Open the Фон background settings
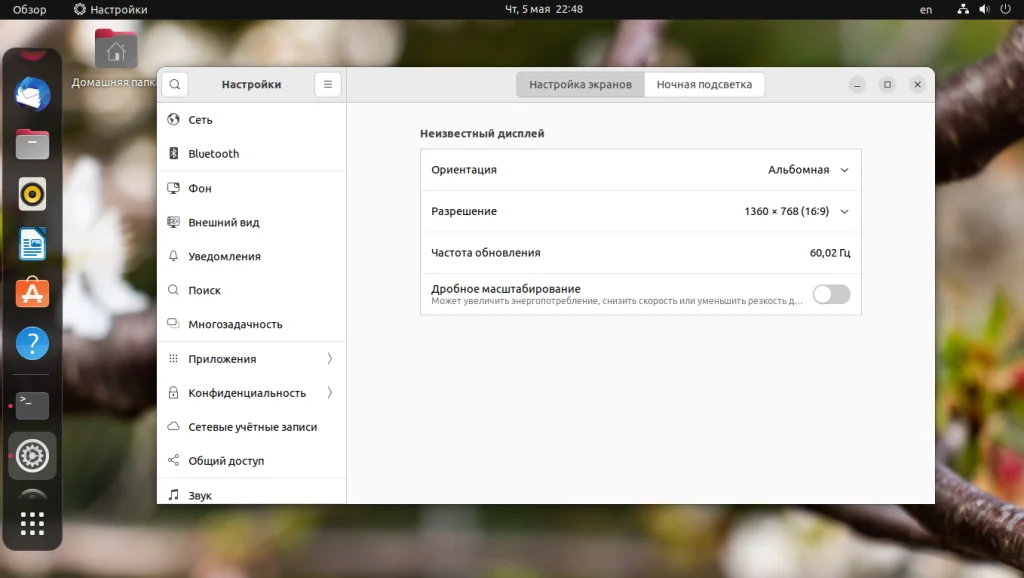 pos(200,187)
